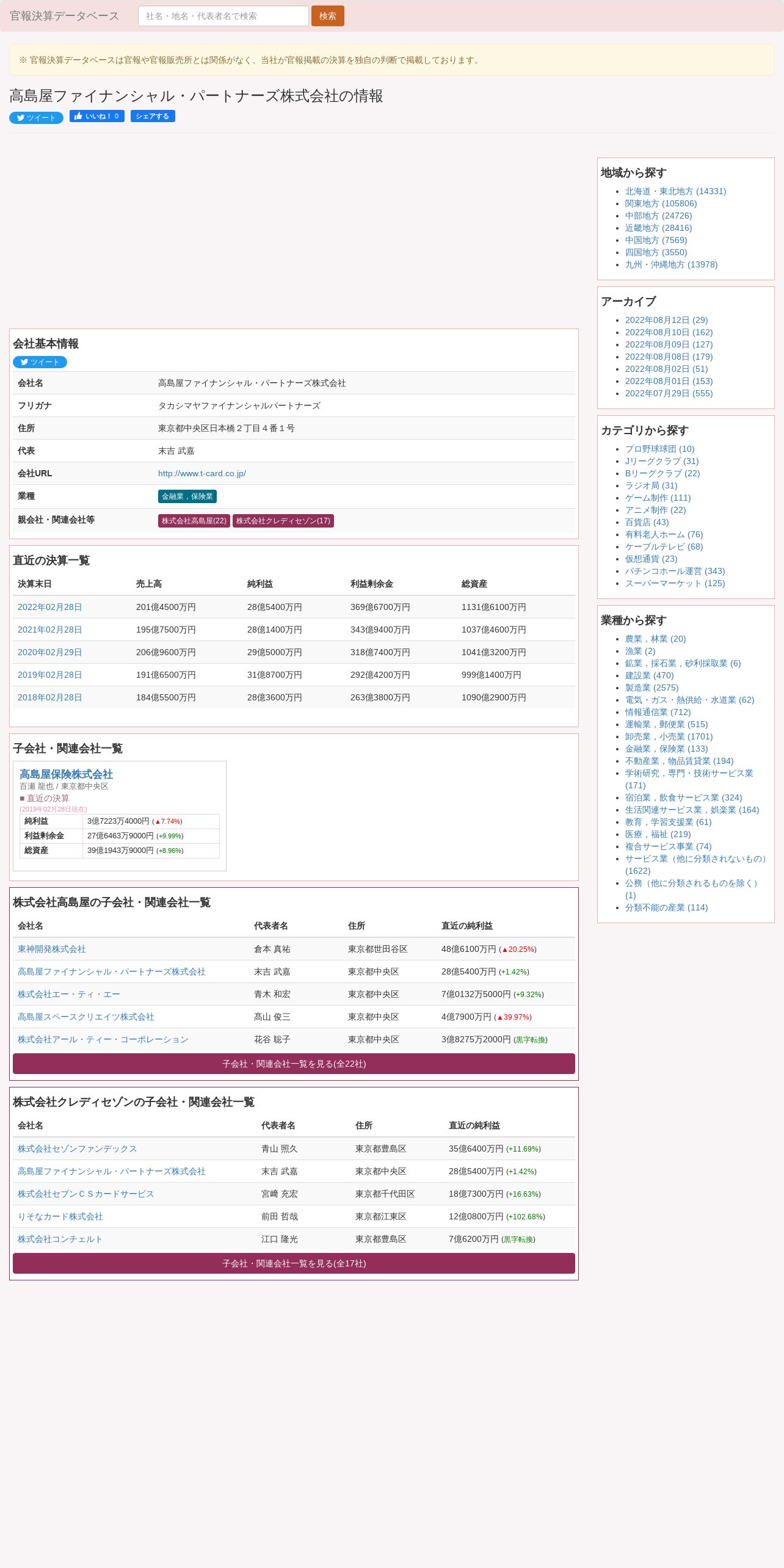Open the 2022年02月28日 settlement
Viewport: 784px width, 1568px height.
49,607
